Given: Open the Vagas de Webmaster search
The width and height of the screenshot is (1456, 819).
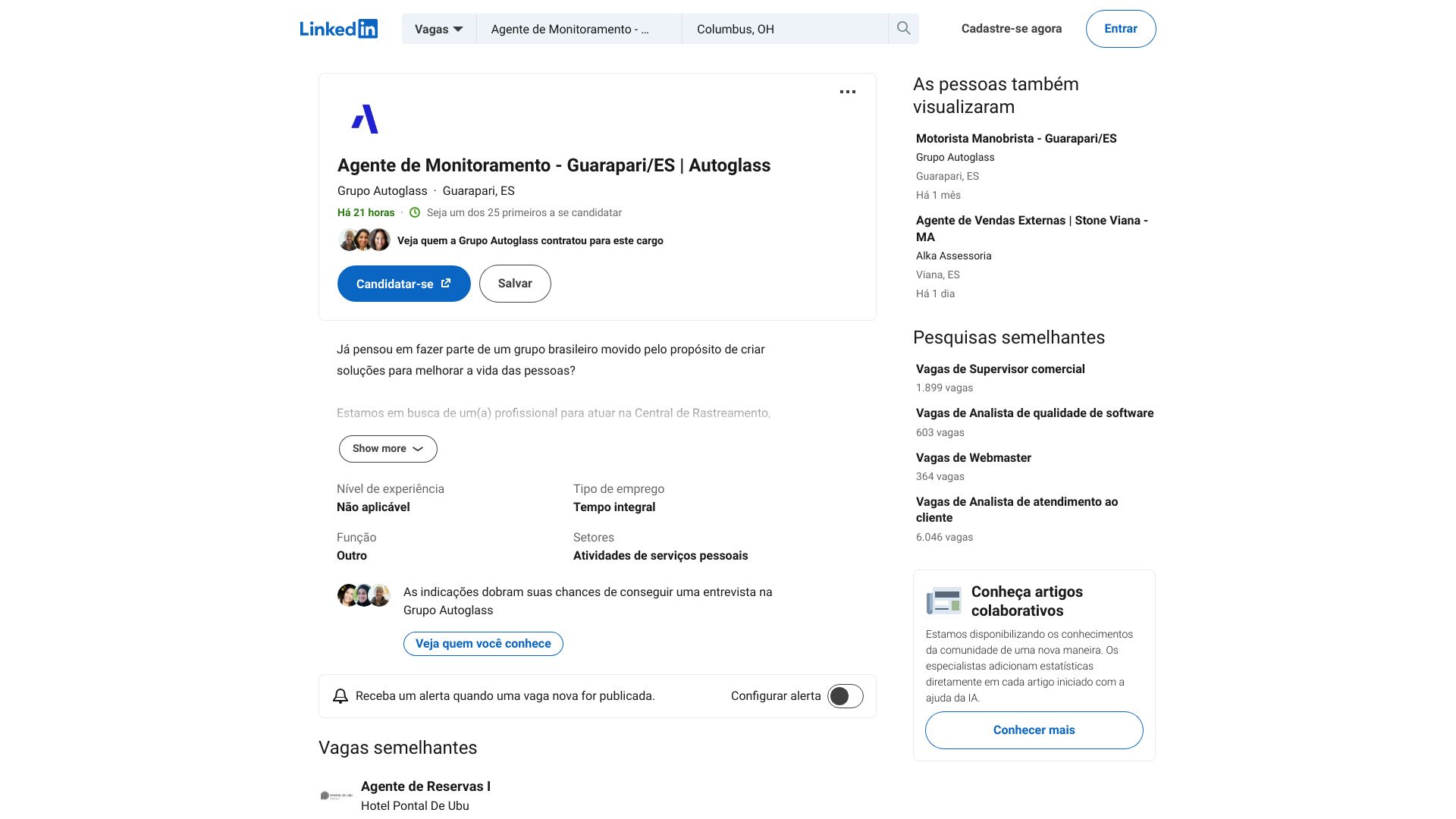Looking at the screenshot, I should [x=974, y=458].
